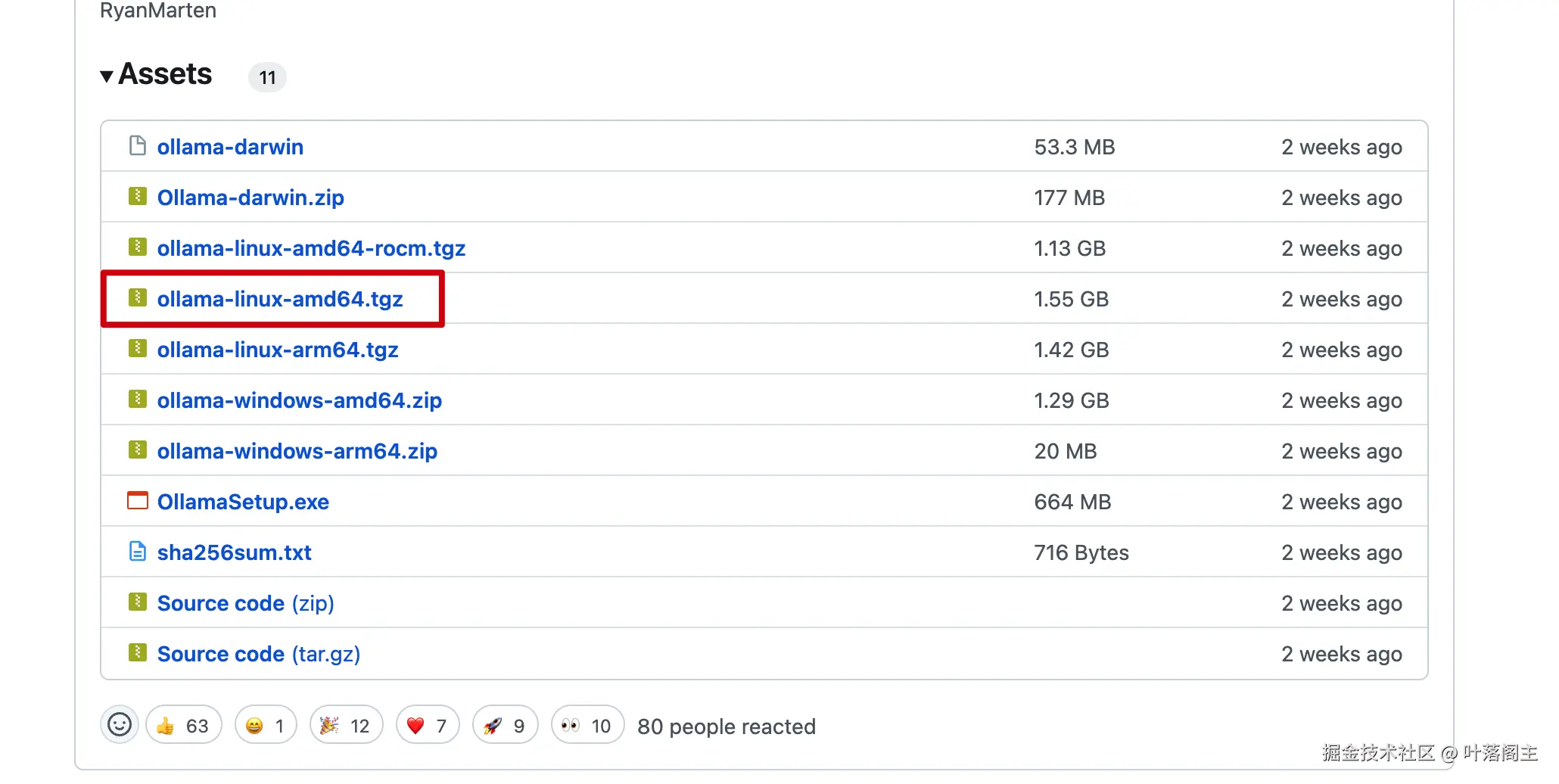Toggle the eyes reaction with 10

pos(587,725)
